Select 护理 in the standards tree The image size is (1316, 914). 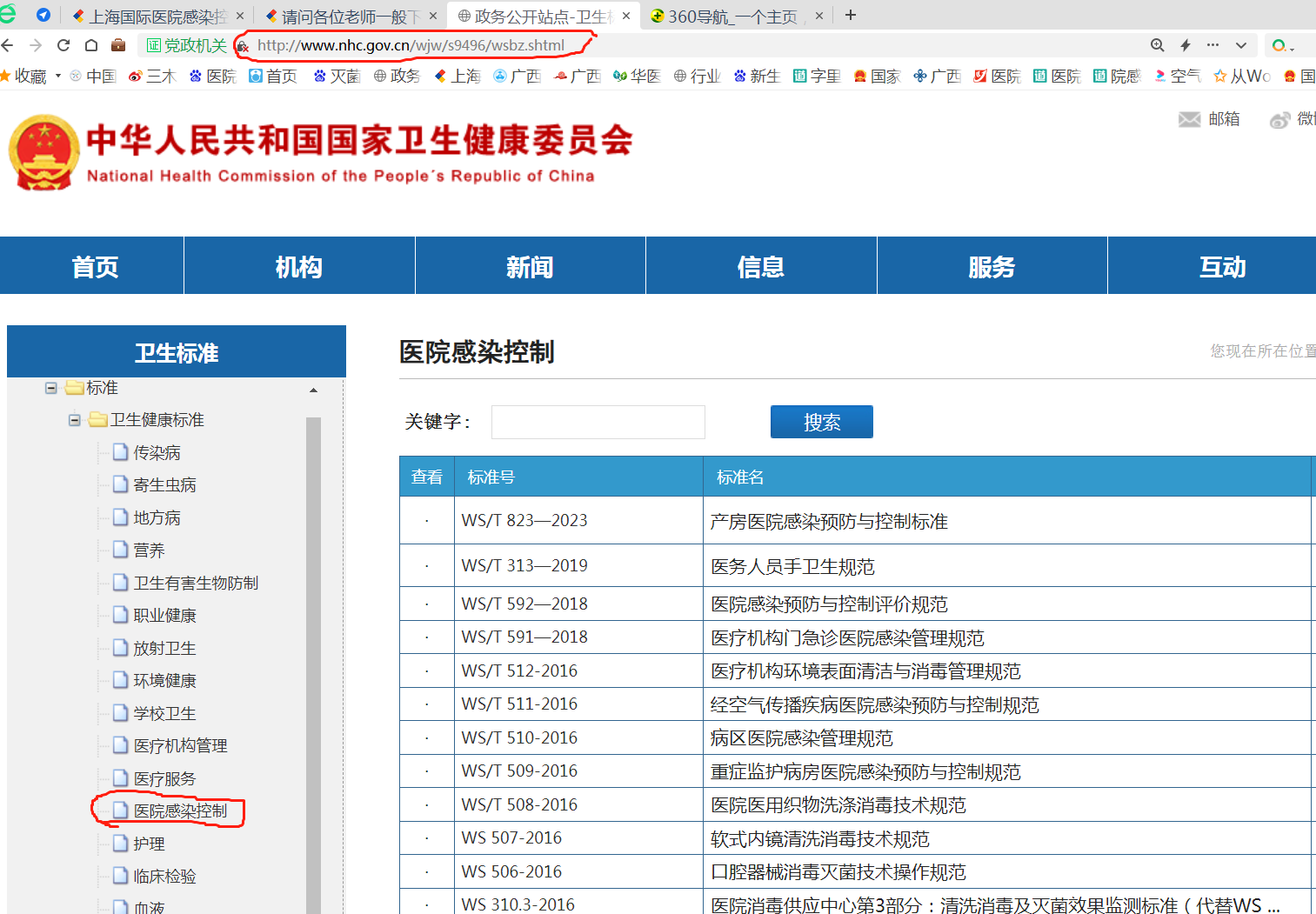[149, 844]
